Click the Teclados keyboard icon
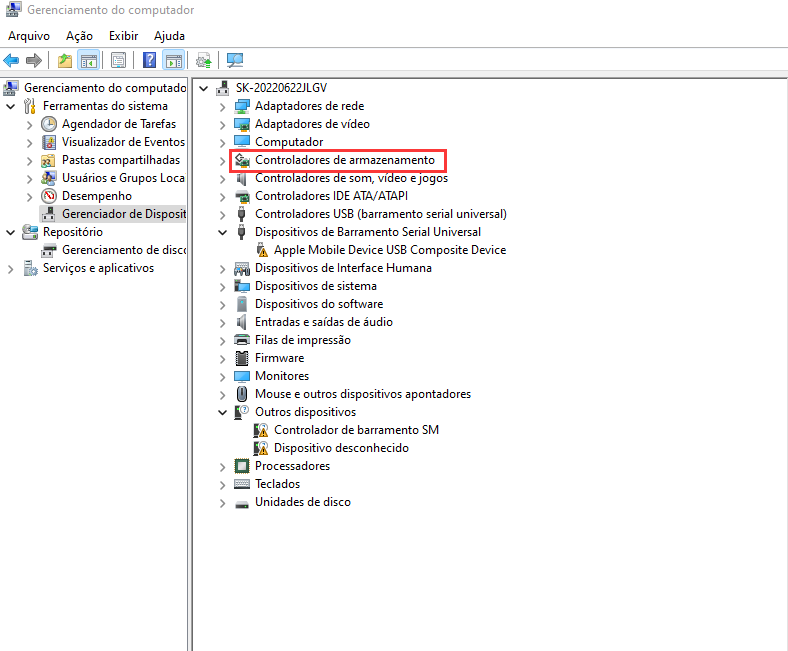788x651 pixels. coord(242,484)
